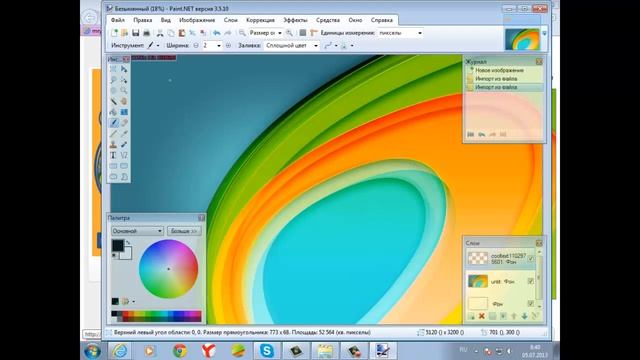
Task: Toggle visibility of coolbat layer checkbox
Action: pyautogui.click(x=531, y=259)
